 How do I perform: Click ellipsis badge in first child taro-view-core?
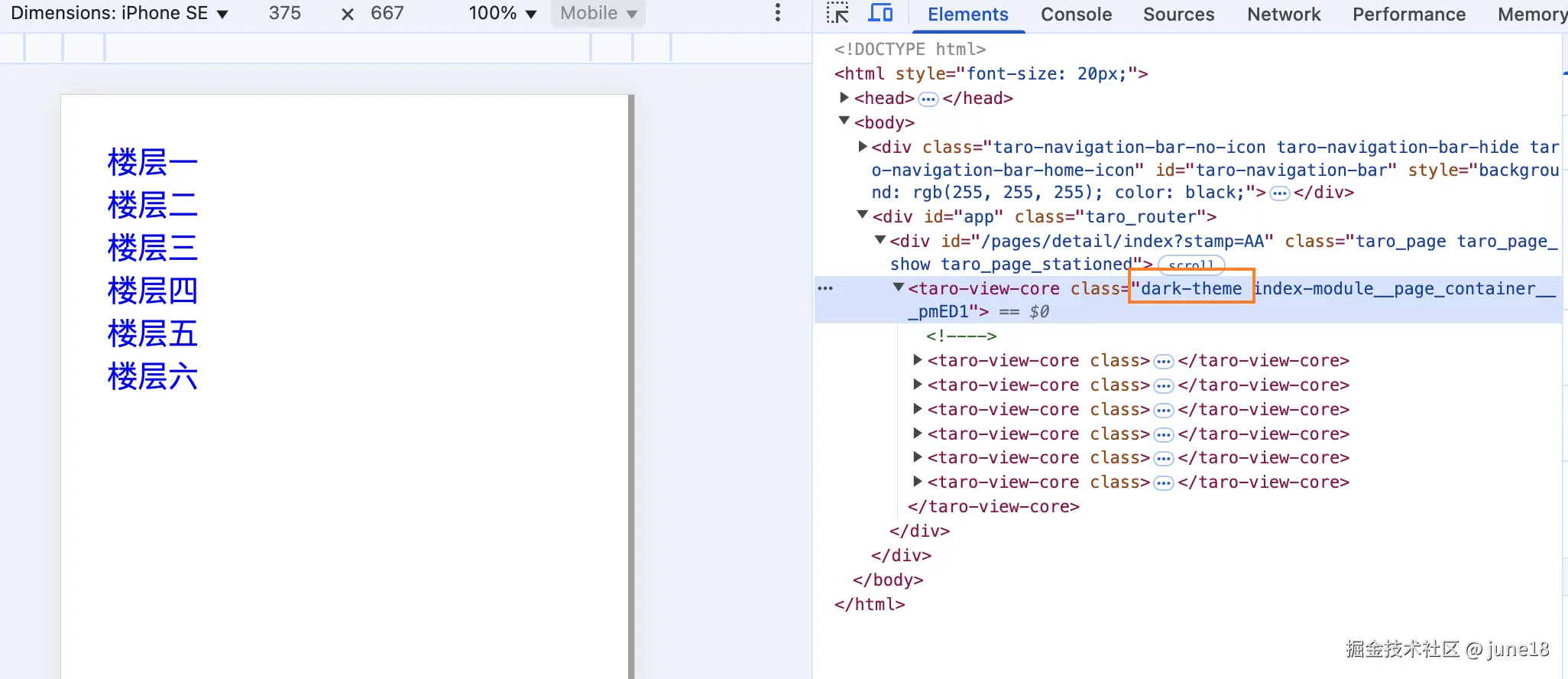click(x=1163, y=362)
